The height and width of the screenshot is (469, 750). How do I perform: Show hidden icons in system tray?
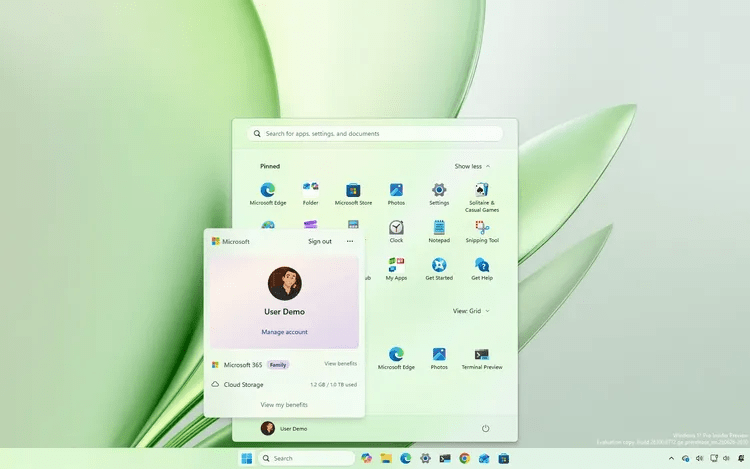671,458
